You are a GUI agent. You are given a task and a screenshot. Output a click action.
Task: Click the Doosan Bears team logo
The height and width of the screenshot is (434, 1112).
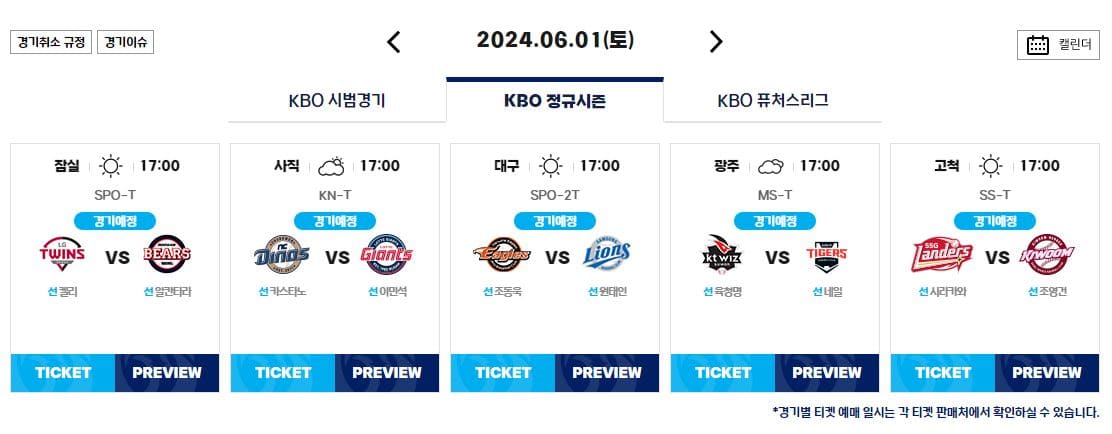[x=167, y=255]
